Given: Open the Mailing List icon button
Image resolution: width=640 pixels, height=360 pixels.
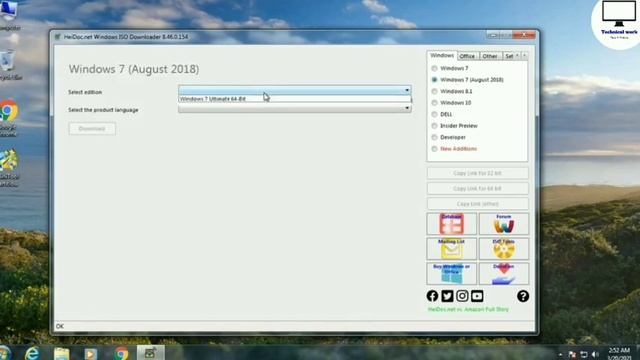Looking at the screenshot, I should (x=451, y=249).
